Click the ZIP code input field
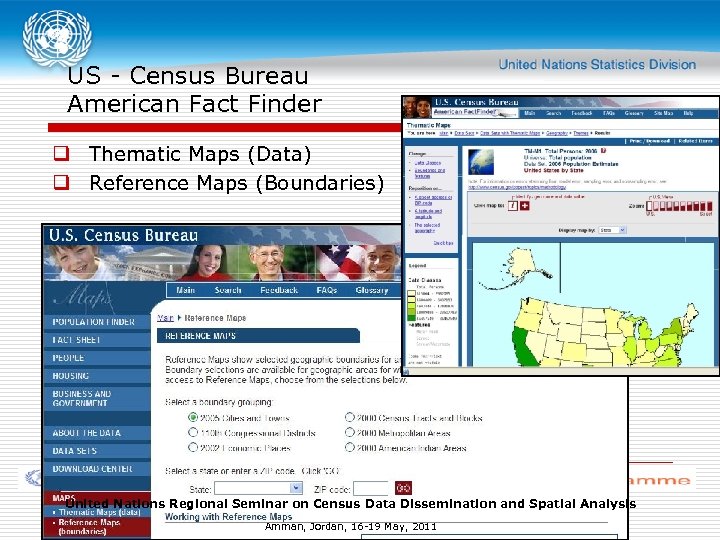Viewport: 720px width, 540px height. point(371,488)
